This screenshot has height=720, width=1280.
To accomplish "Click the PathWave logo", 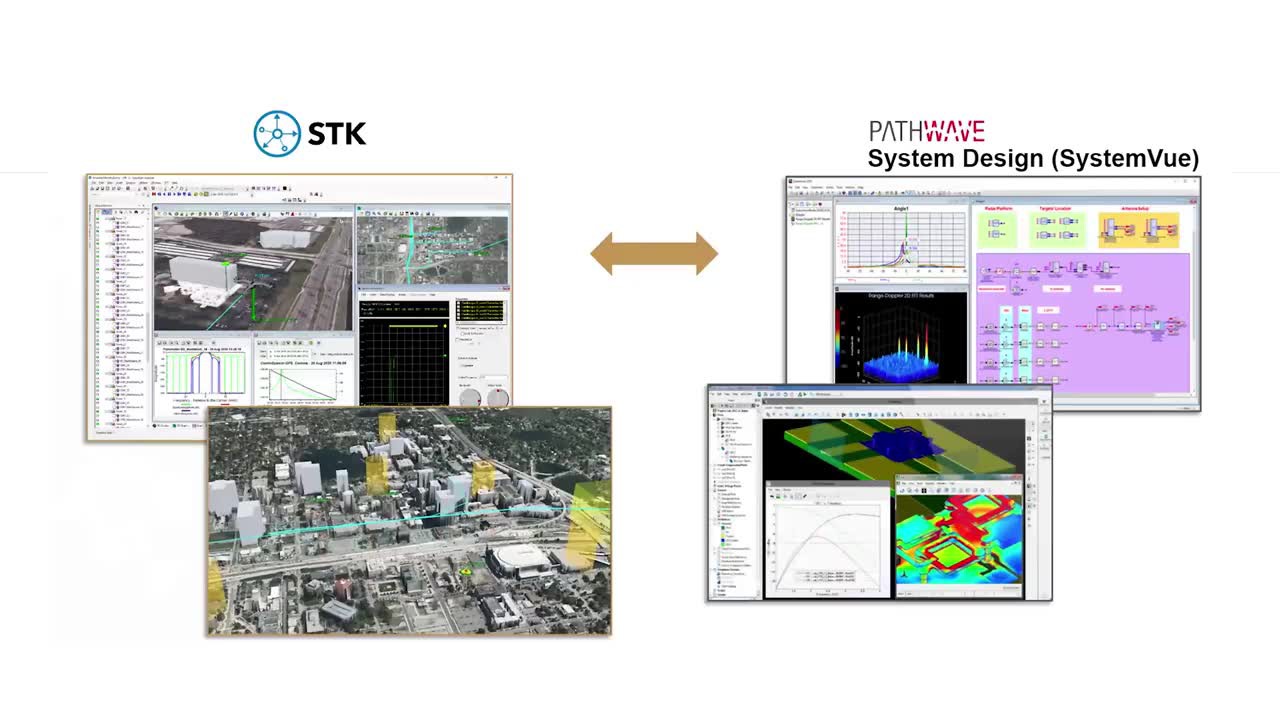I will tap(927, 131).
